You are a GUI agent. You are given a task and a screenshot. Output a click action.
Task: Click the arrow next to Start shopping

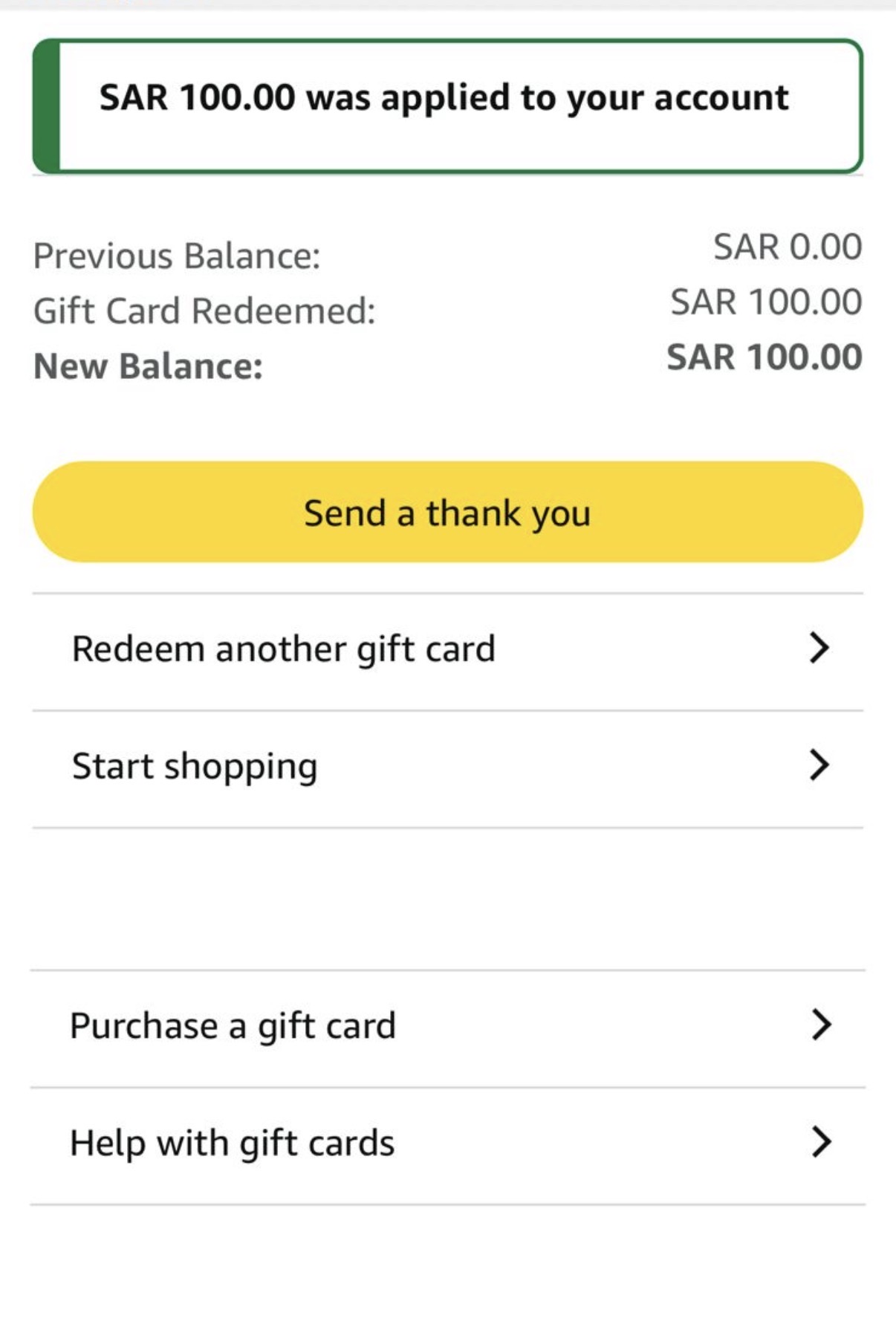point(819,765)
